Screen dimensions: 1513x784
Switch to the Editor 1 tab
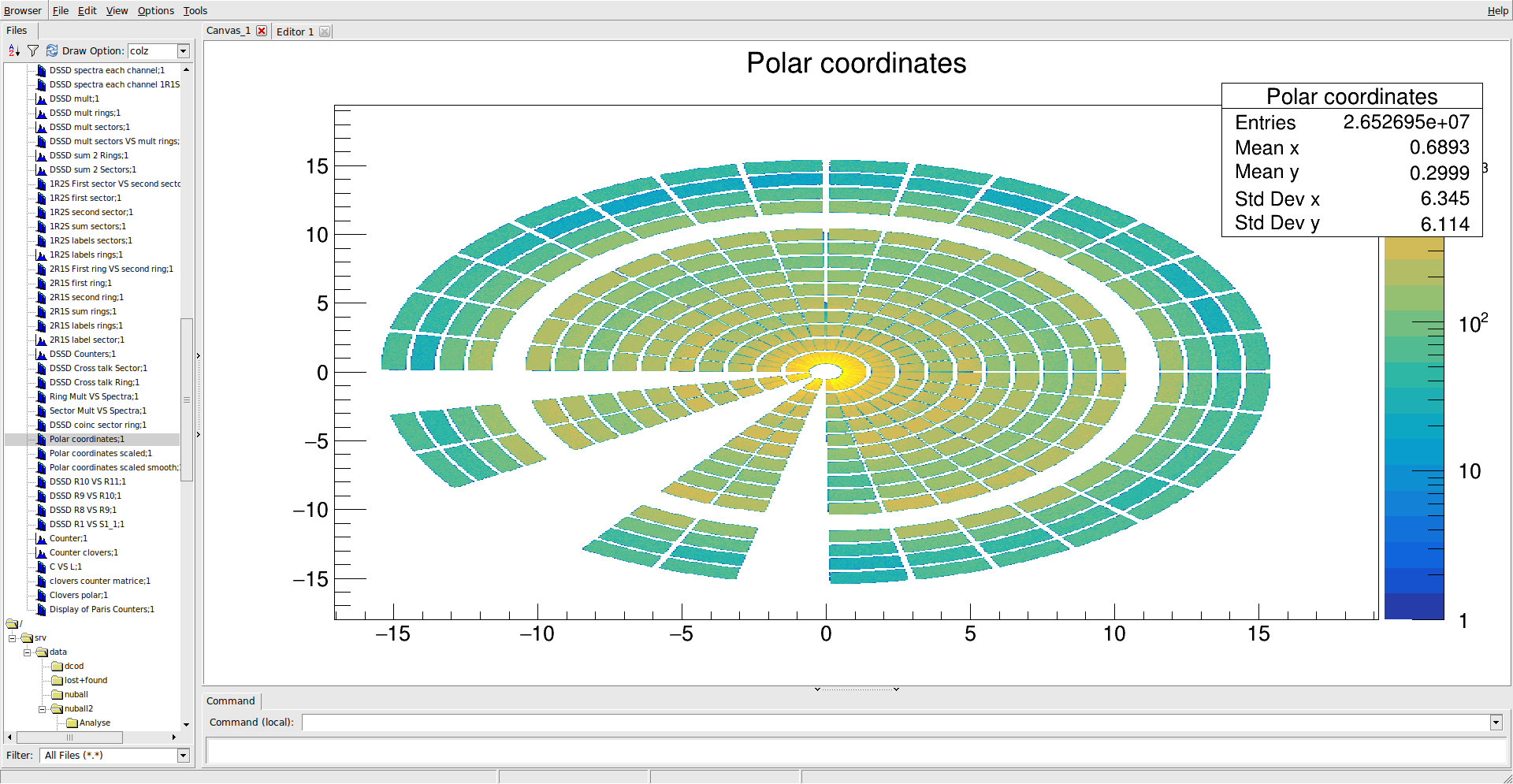tap(295, 32)
